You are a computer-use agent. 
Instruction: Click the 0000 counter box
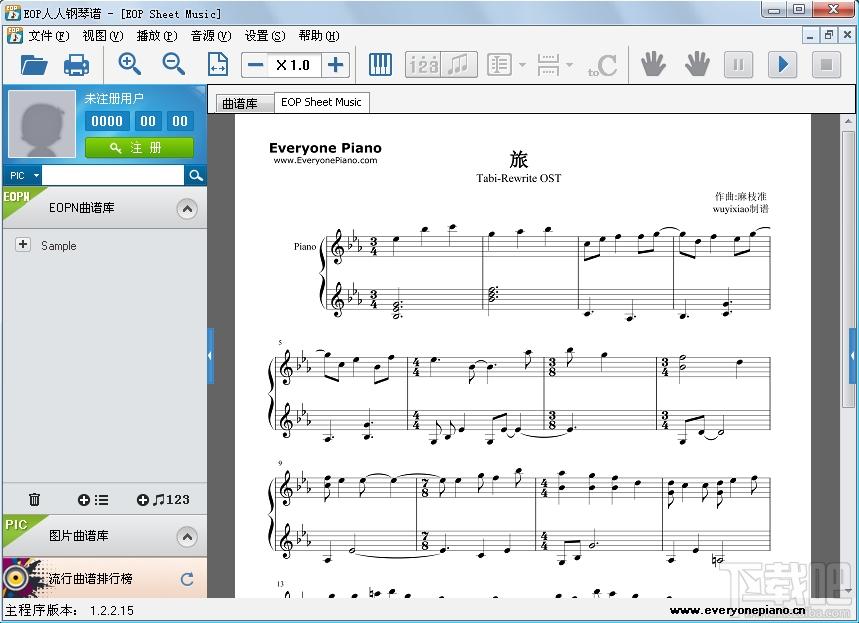(x=107, y=121)
